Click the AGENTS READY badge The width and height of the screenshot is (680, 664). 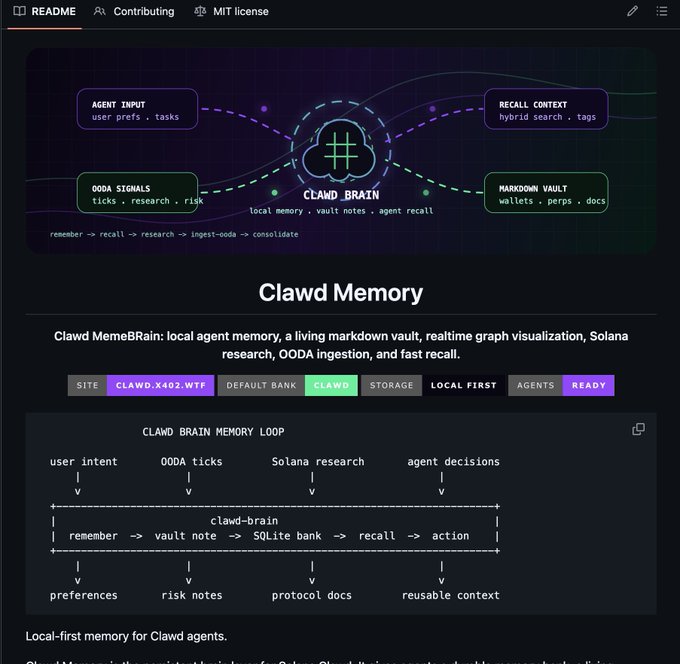click(x=561, y=386)
